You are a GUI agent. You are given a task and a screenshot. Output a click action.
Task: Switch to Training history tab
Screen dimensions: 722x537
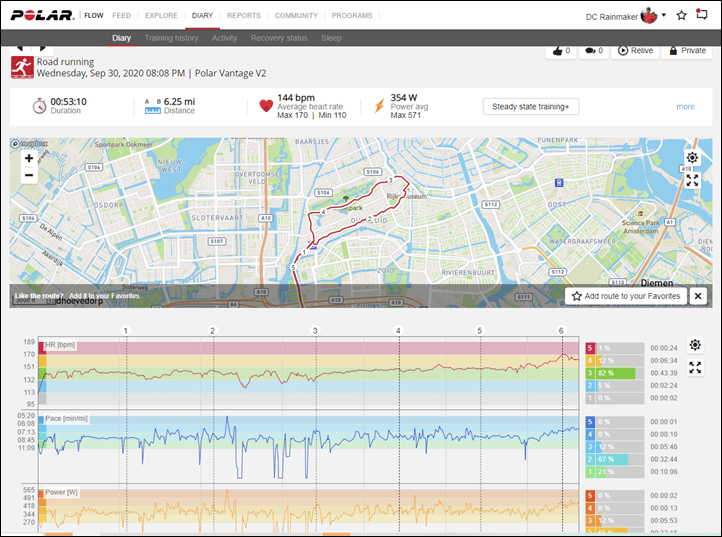(171, 38)
